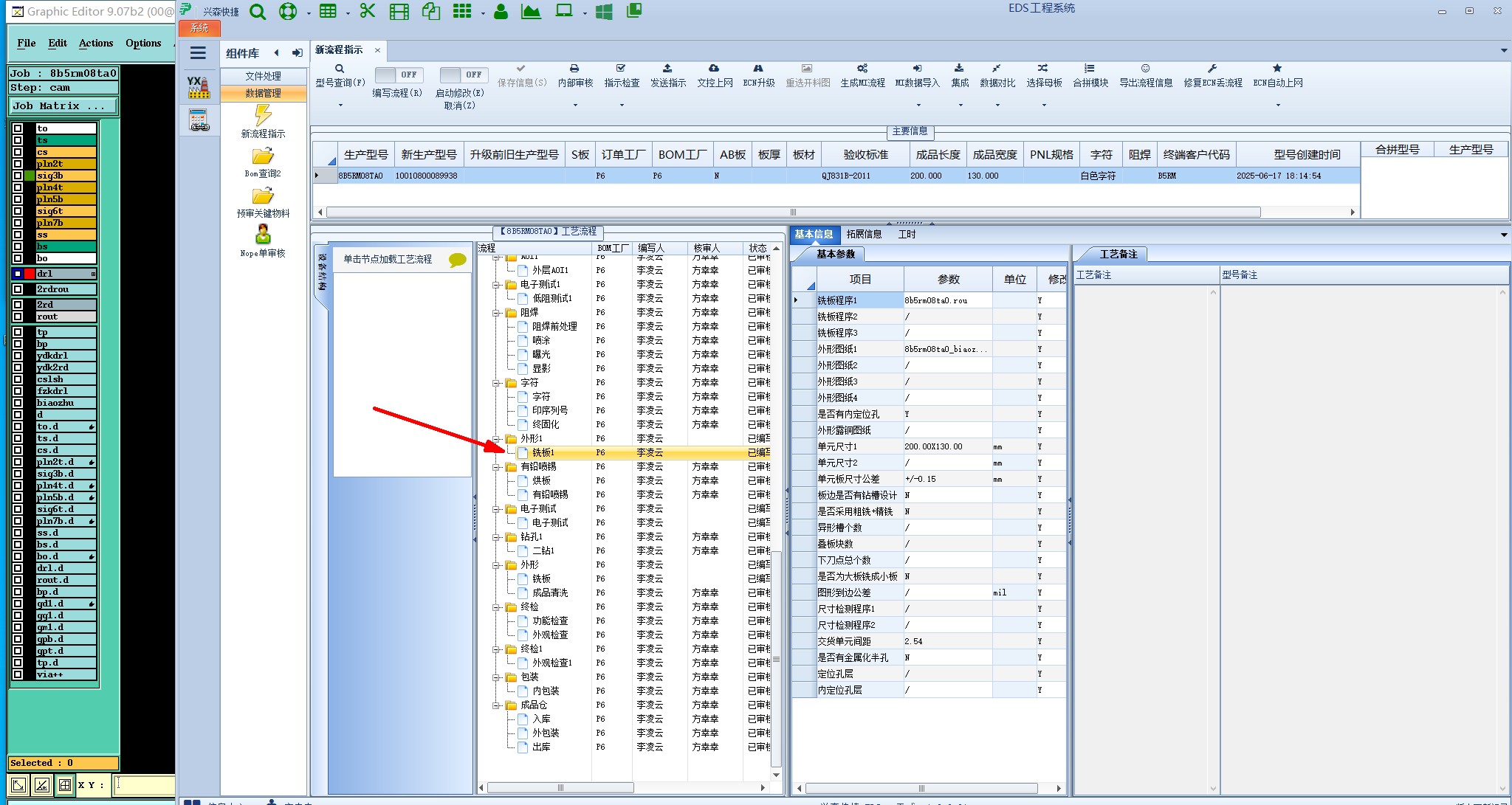Click the 发送指示 upload icon
The image size is (1512, 805).
pyautogui.click(x=667, y=69)
